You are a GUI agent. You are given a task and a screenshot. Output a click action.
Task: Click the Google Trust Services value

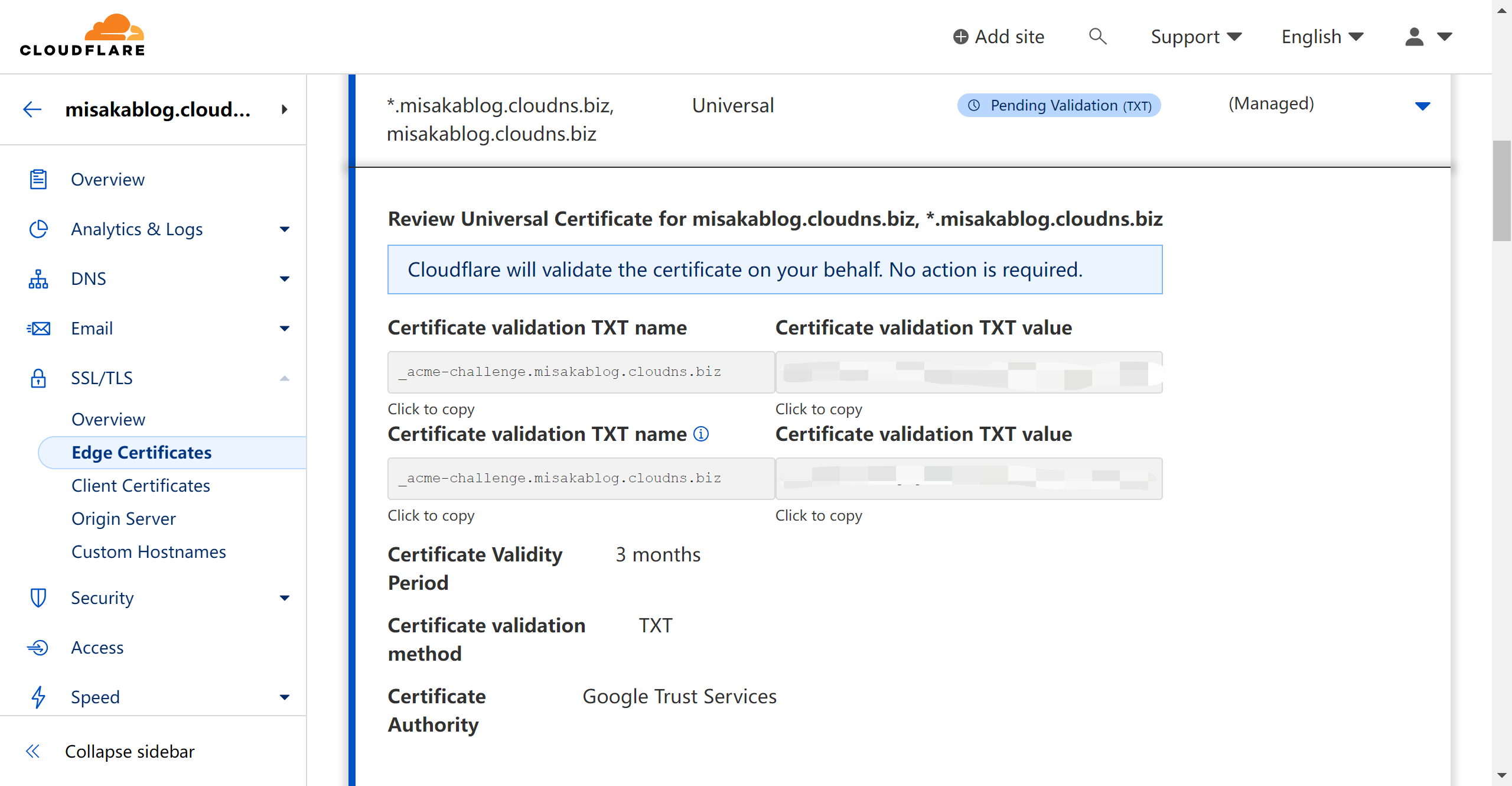pos(679,696)
